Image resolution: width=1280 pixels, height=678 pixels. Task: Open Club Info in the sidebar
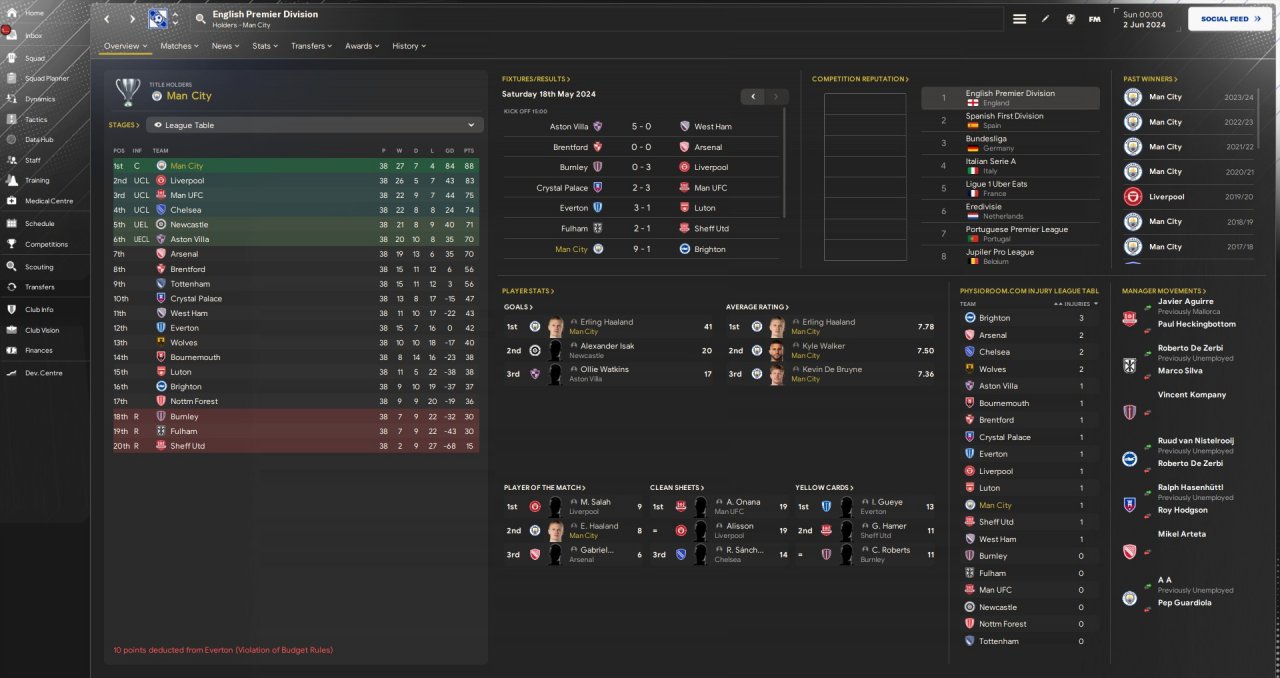(40, 310)
